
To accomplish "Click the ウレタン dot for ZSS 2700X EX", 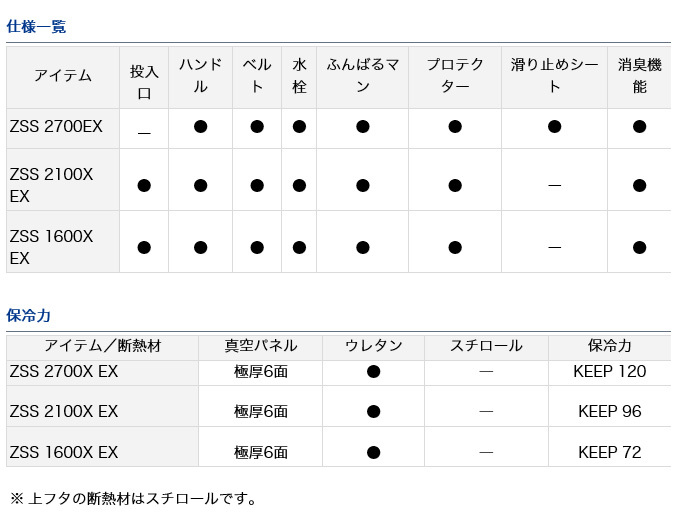I will 373,371.
